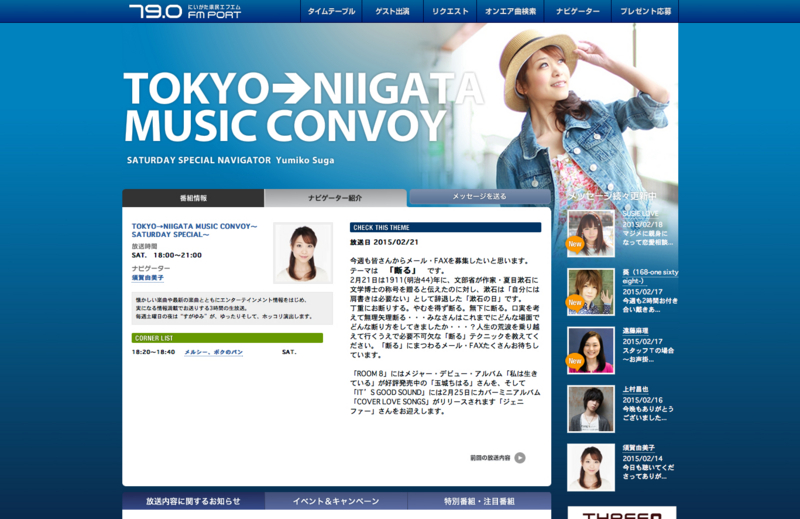Click the TOKYO→NIIGATA MUSIC CONVOY banner title
Viewport: 800px width, 519px height.
coord(304,107)
